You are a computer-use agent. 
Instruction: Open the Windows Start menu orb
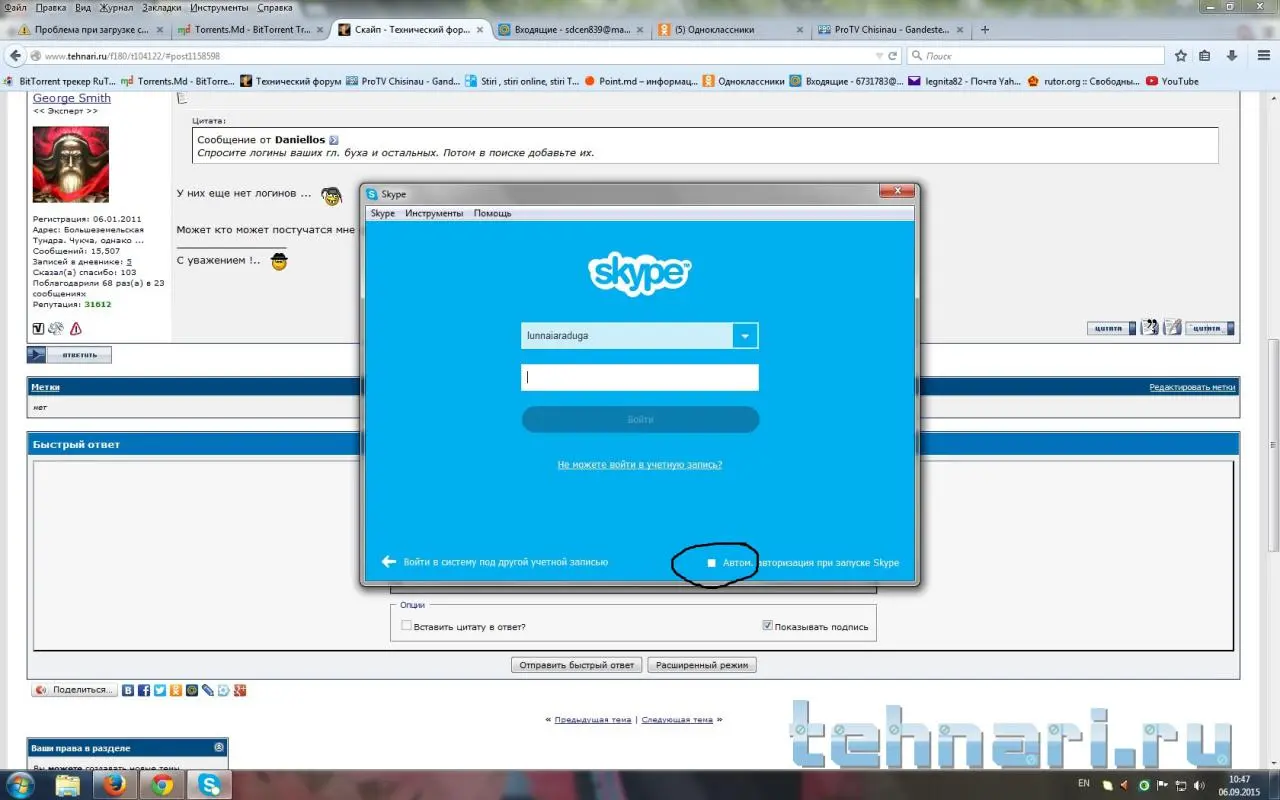pyautogui.click(x=20, y=785)
